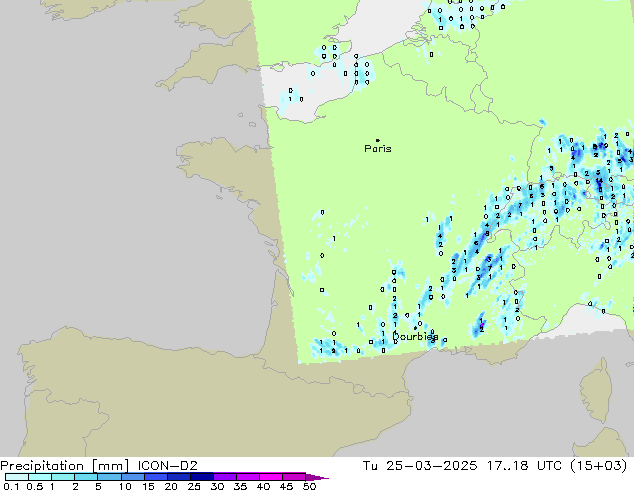
Task: Click the date "Tu 25-03-2025" text
Action: coord(420,466)
